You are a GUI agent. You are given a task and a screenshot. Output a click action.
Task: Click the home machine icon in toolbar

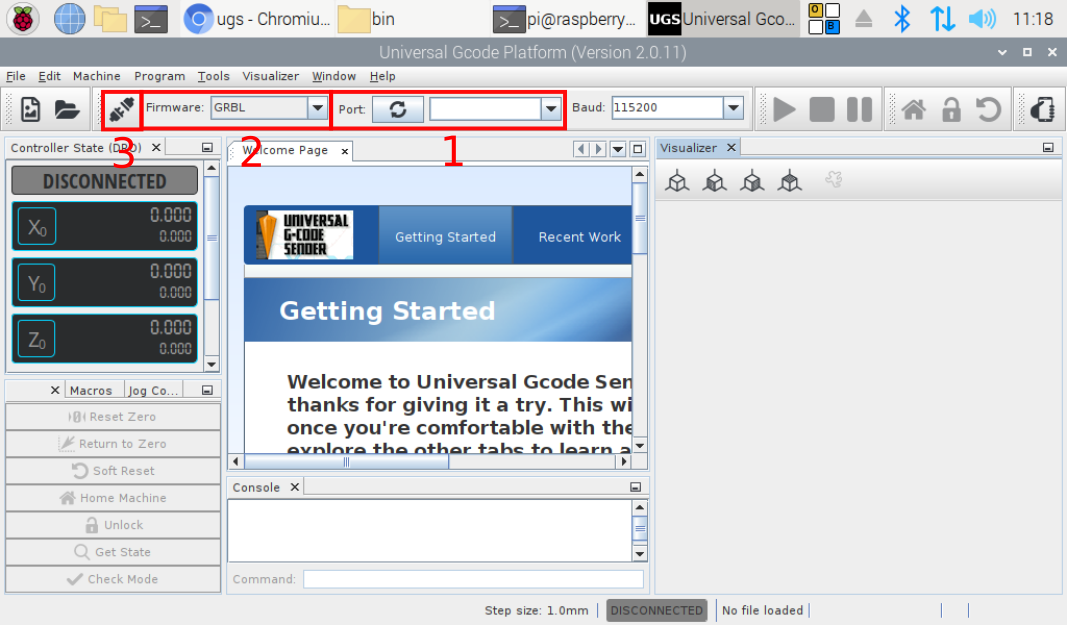coord(913,110)
